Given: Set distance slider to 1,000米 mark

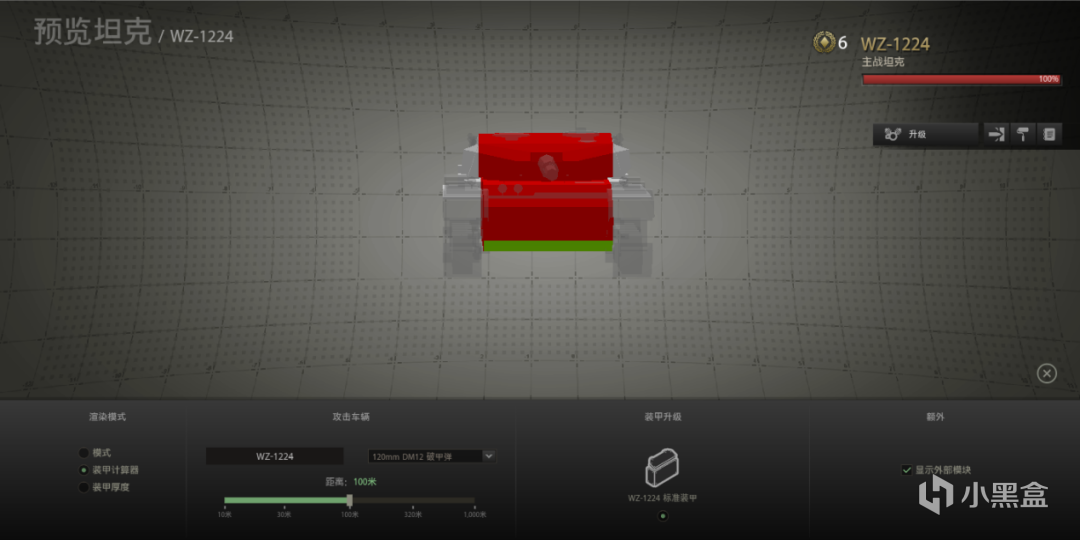Looking at the screenshot, I should coord(475,501).
